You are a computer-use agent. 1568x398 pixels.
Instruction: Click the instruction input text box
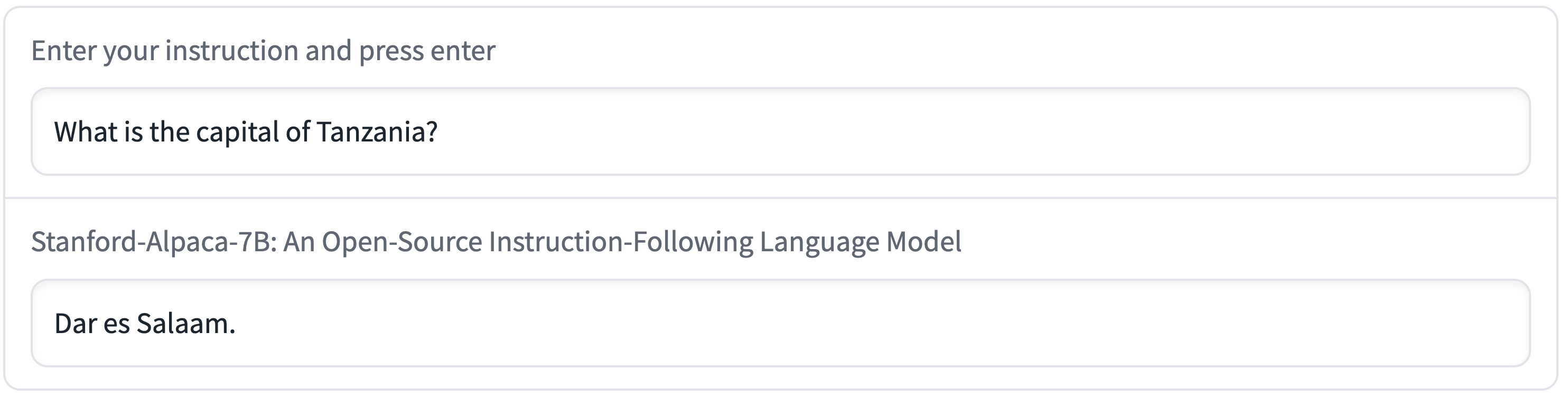(780, 131)
